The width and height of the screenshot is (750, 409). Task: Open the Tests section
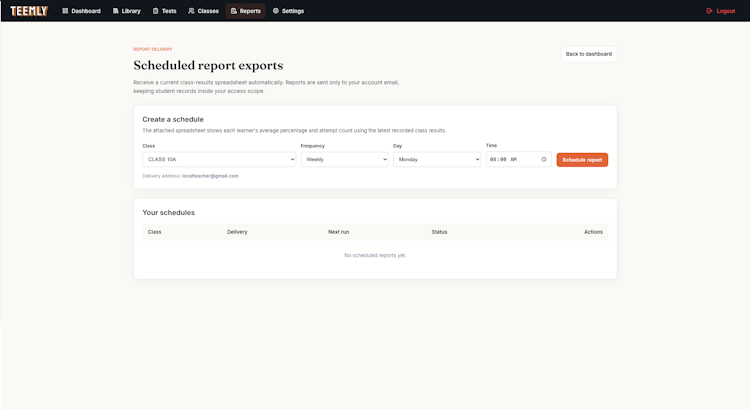pyautogui.click(x=165, y=11)
